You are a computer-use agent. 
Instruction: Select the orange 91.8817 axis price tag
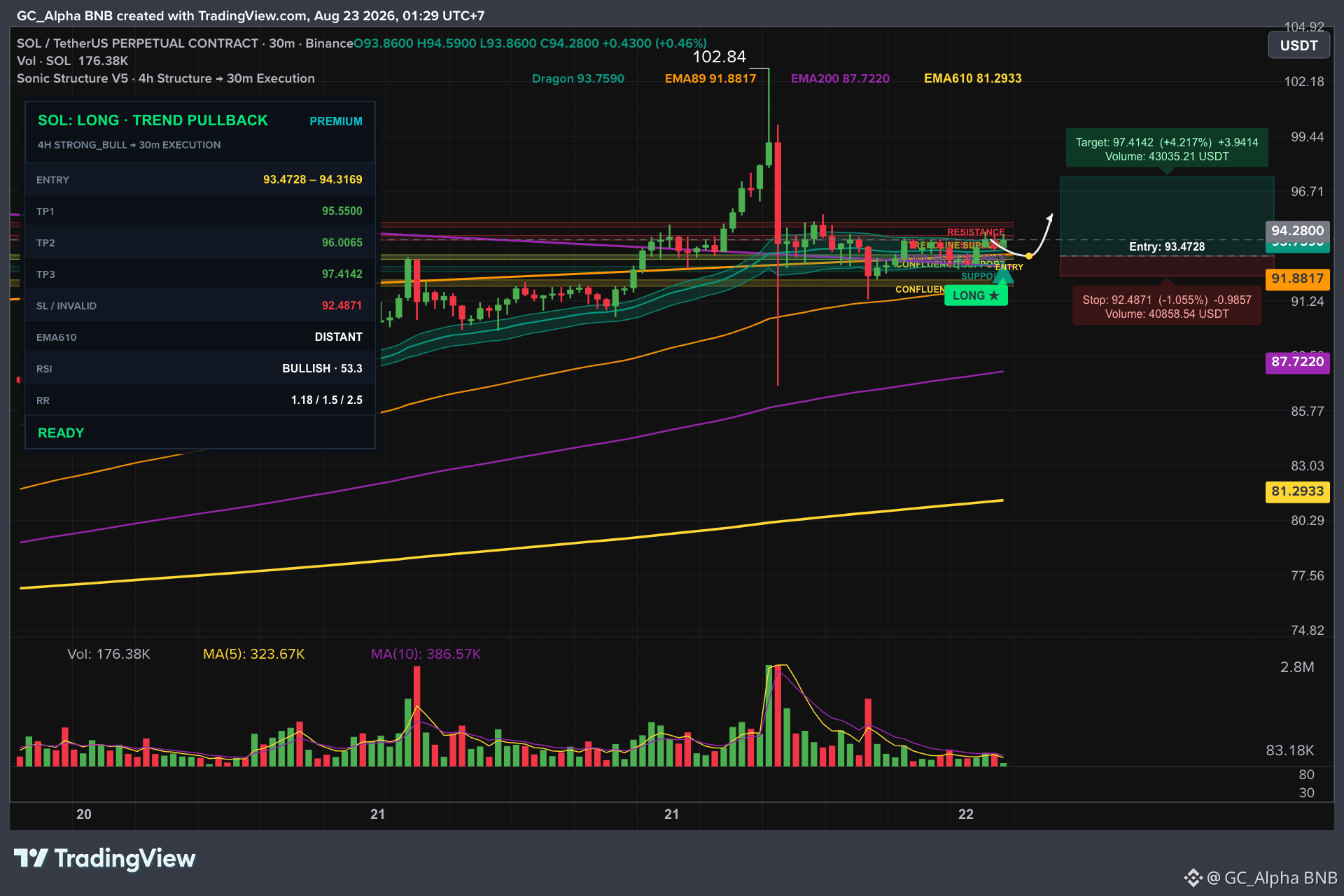tap(1297, 279)
